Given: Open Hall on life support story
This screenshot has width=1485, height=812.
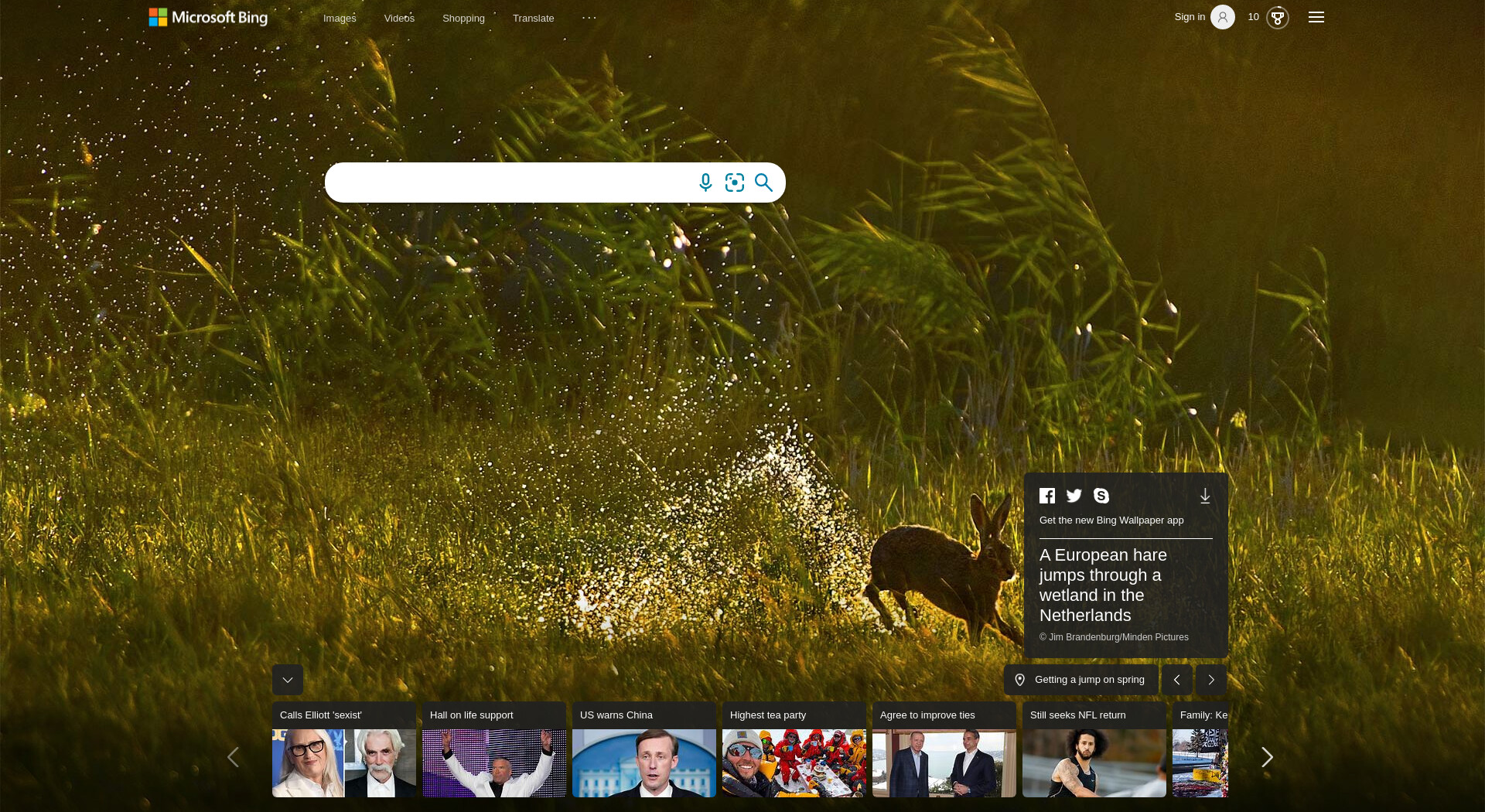Looking at the screenshot, I should [x=494, y=749].
